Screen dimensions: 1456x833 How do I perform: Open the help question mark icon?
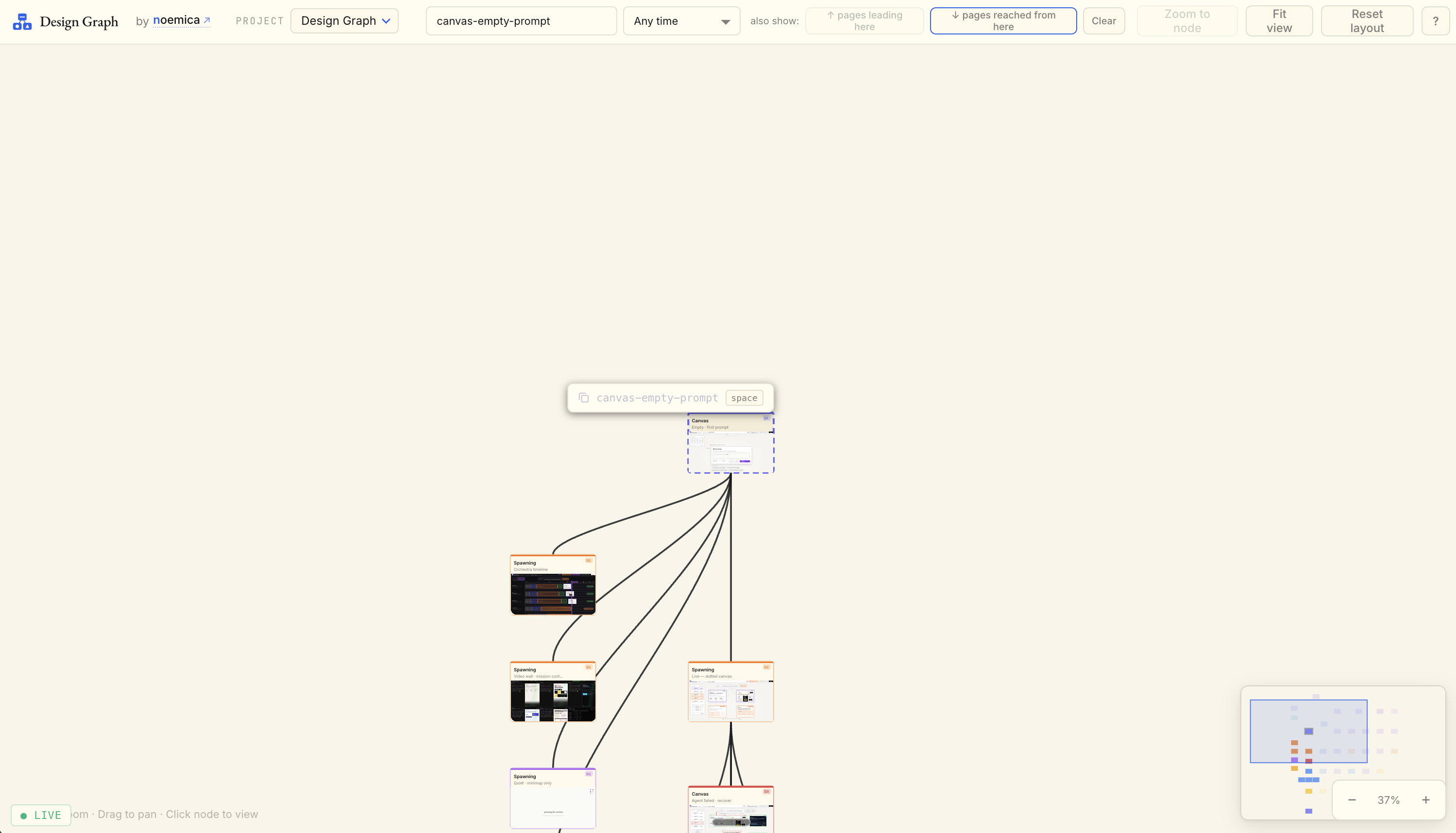(x=1436, y=20)
